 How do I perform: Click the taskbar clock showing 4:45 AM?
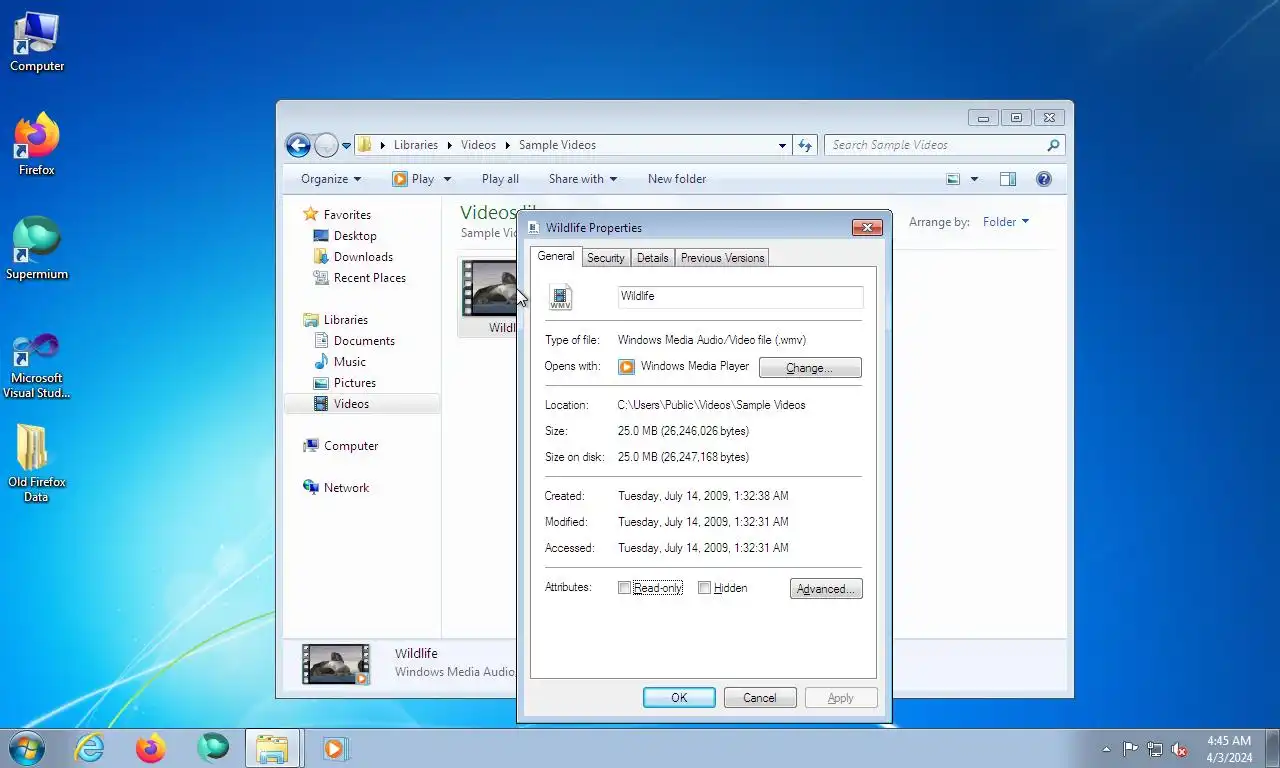(1229, 749)
